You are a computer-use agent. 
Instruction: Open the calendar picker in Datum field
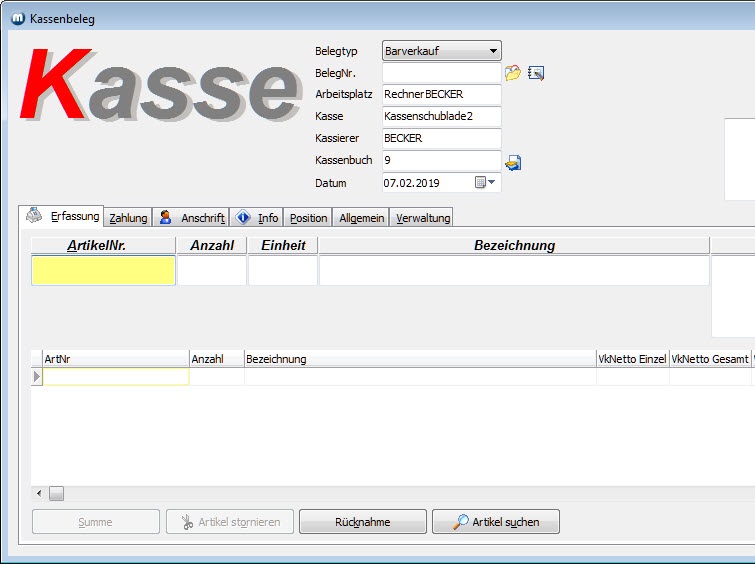point(485,183)
